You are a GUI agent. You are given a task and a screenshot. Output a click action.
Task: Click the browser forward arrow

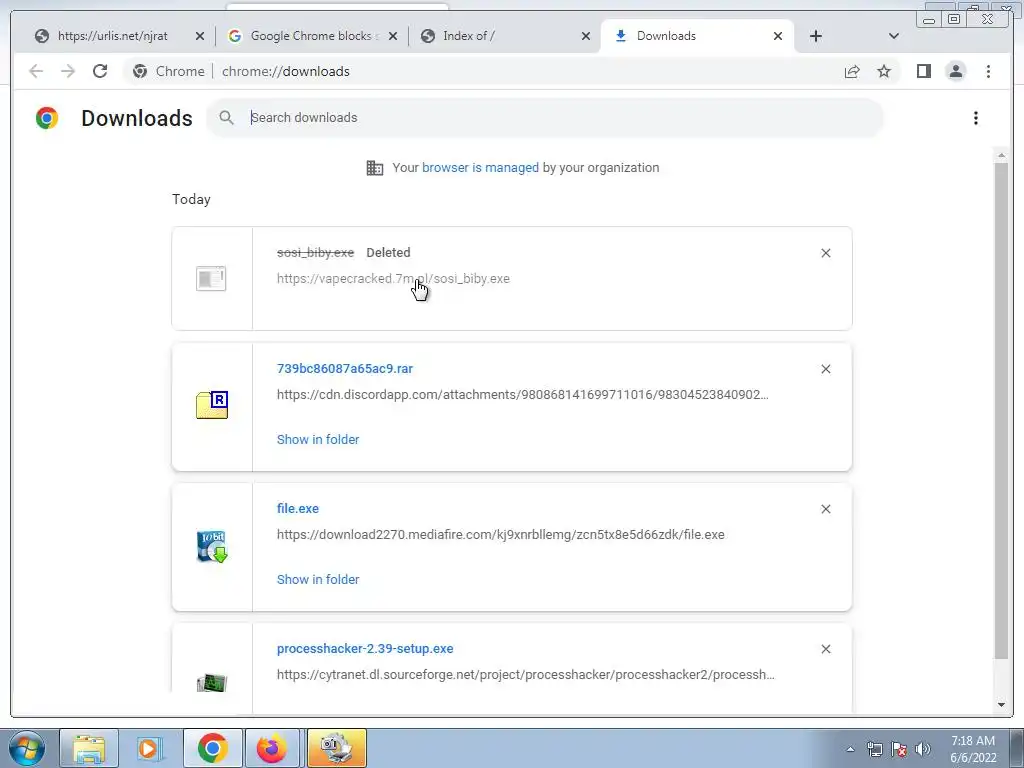coord(68,71)
